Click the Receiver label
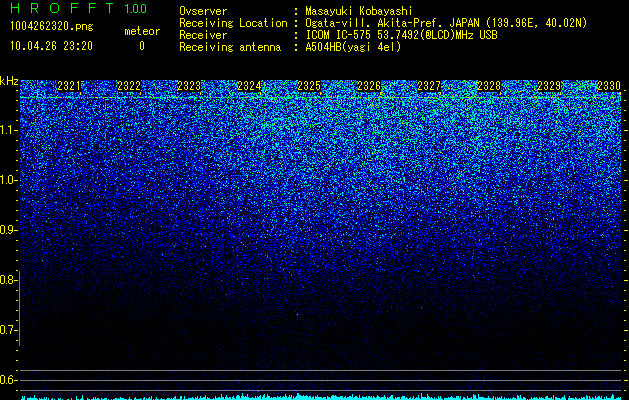 [203, 35]
